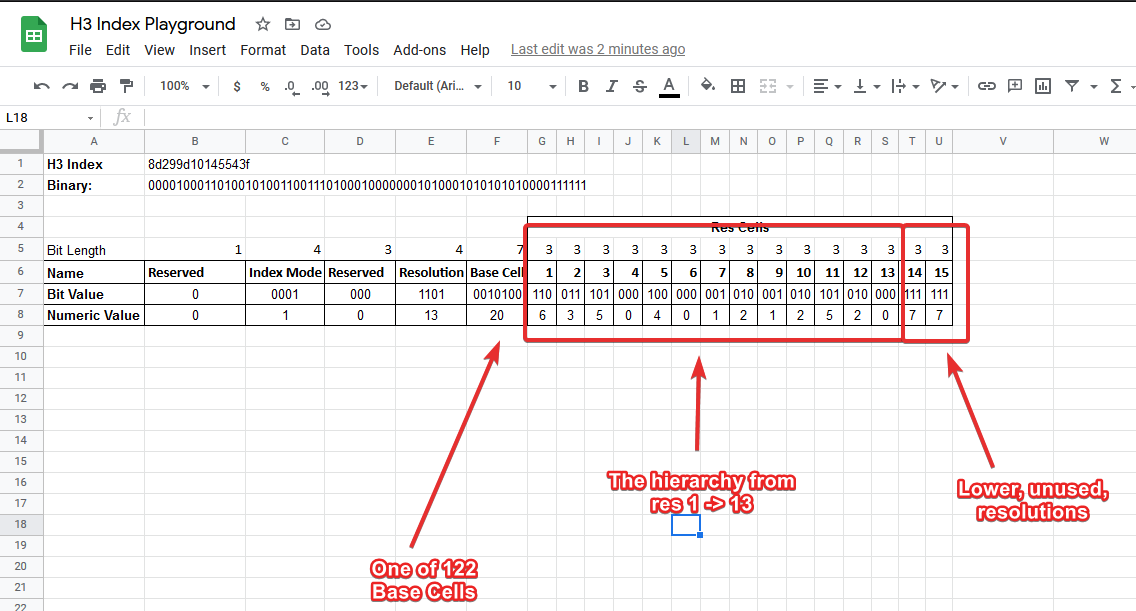Viewport: 1136px width, 611px height.
Task: Click the 'Index Mode' header cell
Action: click(x=285, y=273)
